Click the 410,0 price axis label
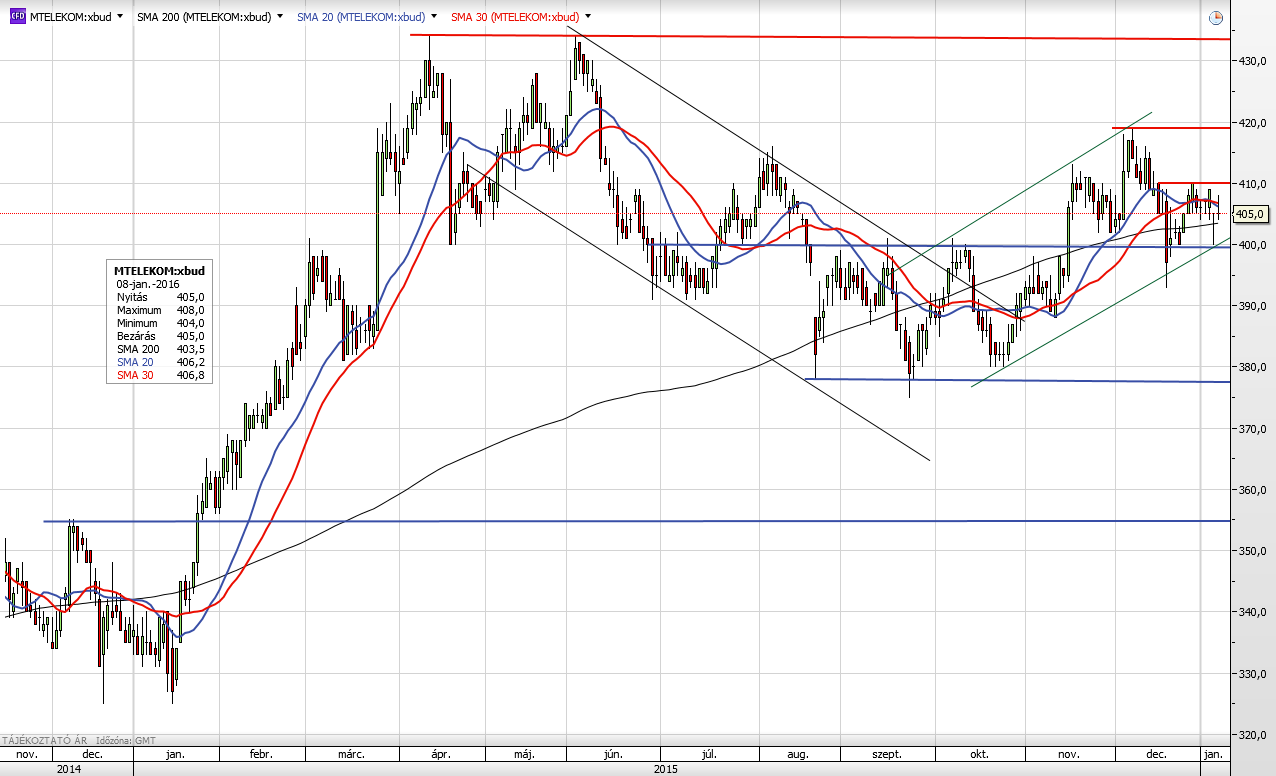The image size is (1276, 776). pyautogui.click(x=1254, y=184)
